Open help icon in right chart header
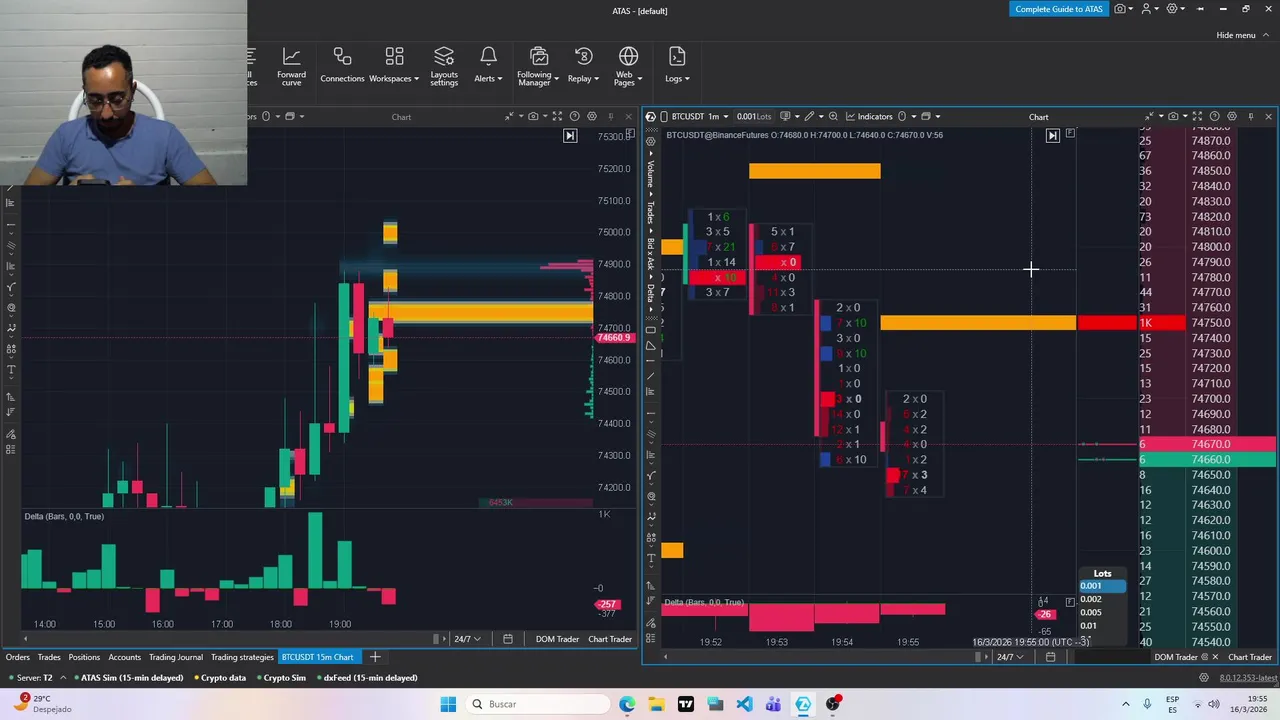 [1214, 116]
